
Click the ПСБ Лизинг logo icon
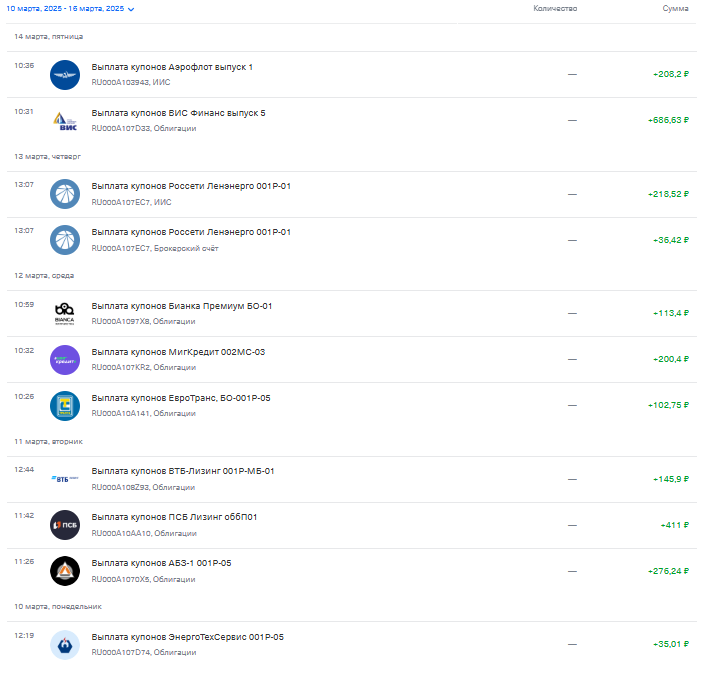tap(65, 525)
